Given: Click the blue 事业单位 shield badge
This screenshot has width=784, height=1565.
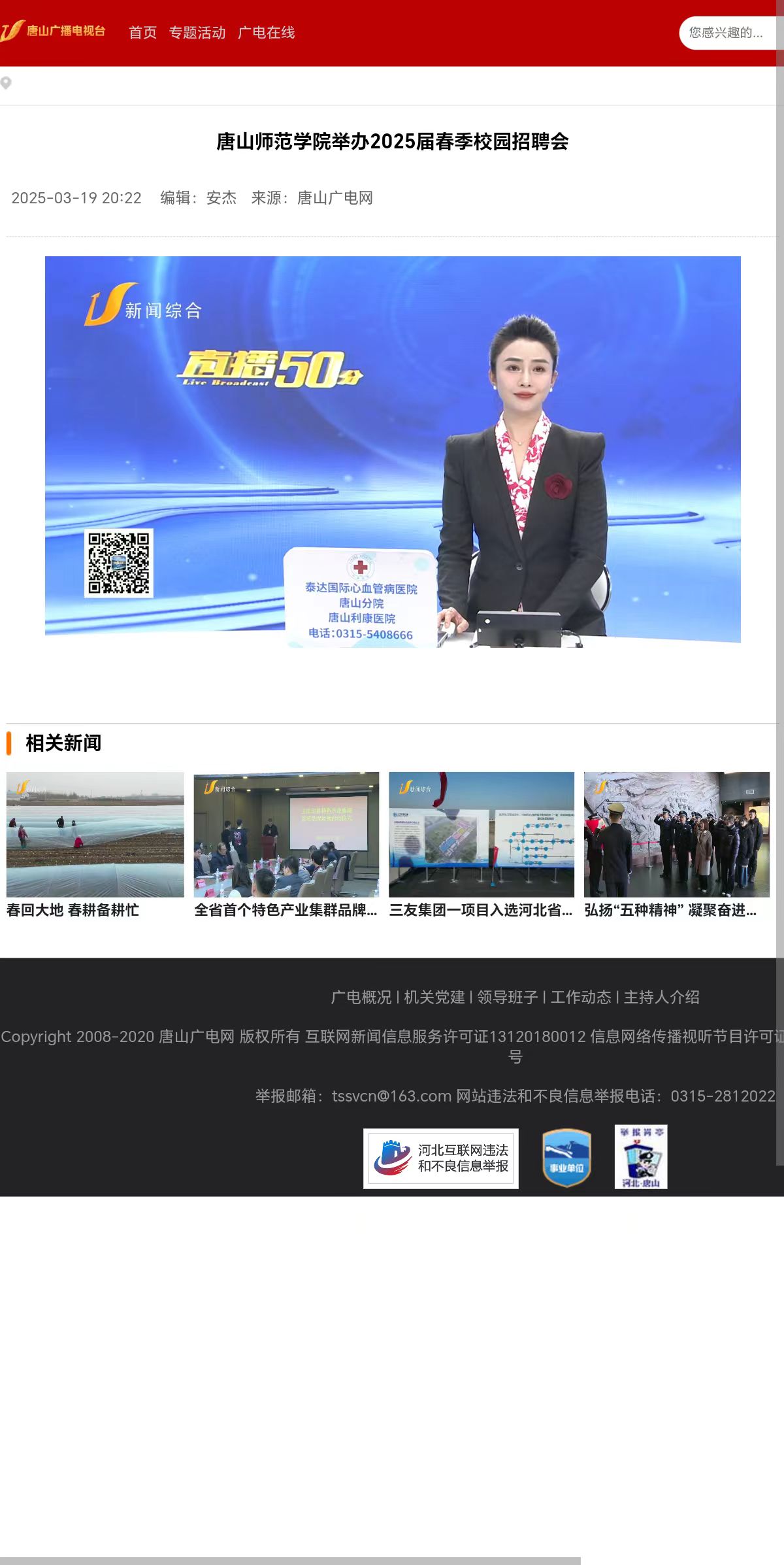Looking at the screenshot, I should (x=566, y=1158).
